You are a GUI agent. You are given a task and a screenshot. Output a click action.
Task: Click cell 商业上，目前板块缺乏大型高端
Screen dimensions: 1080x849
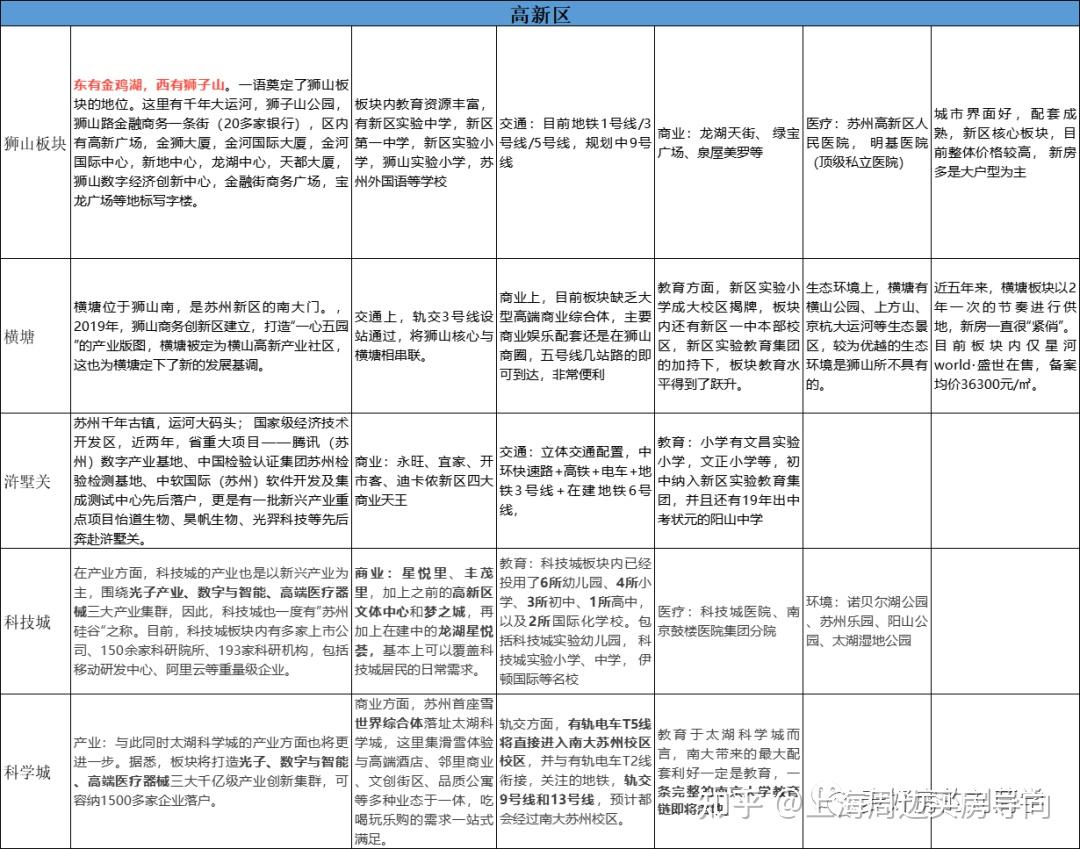tap(575, 336)
